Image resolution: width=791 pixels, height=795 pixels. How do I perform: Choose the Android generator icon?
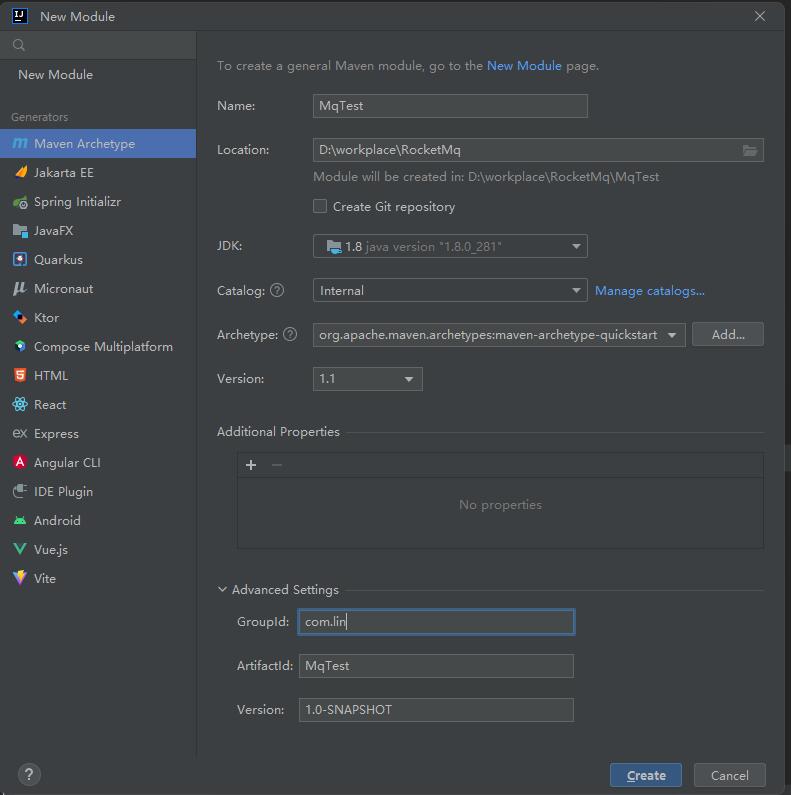[20, 521]
